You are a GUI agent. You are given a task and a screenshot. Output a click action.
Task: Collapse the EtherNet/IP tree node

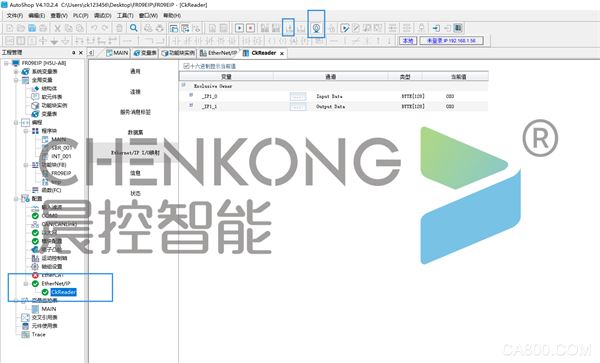26,283
